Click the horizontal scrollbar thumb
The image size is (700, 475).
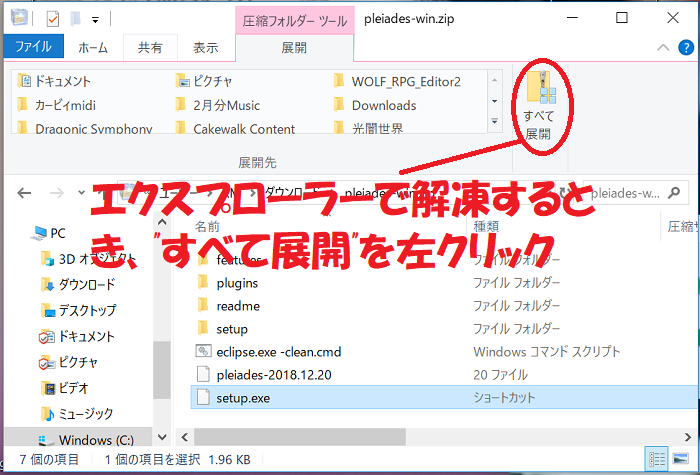click(300, 437)
